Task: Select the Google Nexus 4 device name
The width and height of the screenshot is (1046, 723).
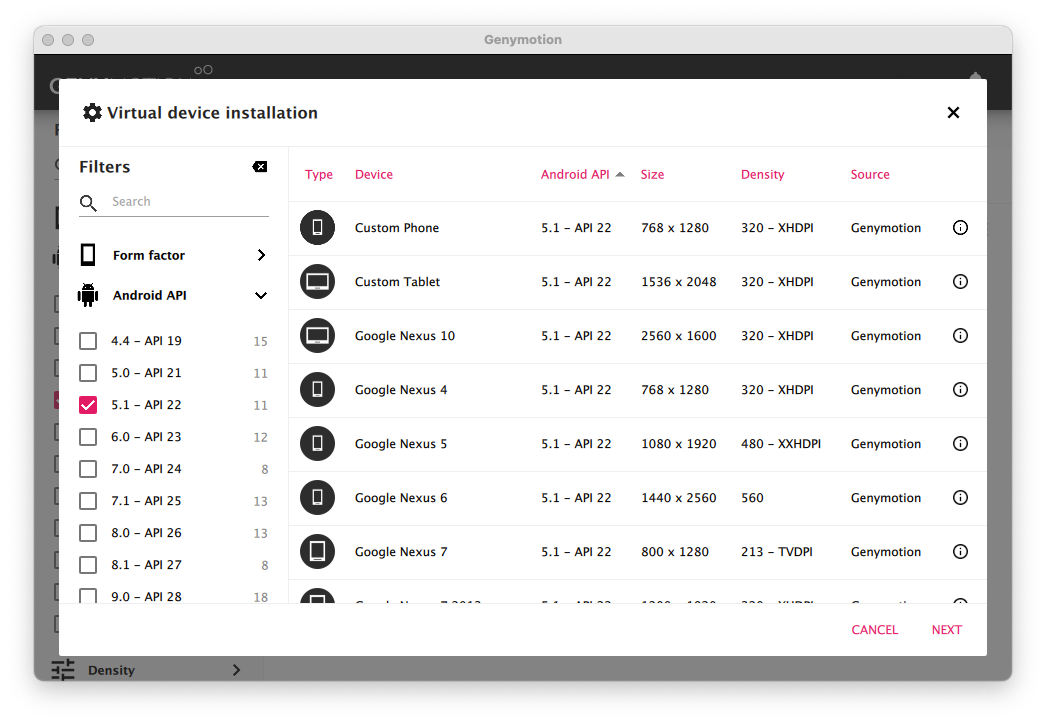Action: [x=401, y=390]
